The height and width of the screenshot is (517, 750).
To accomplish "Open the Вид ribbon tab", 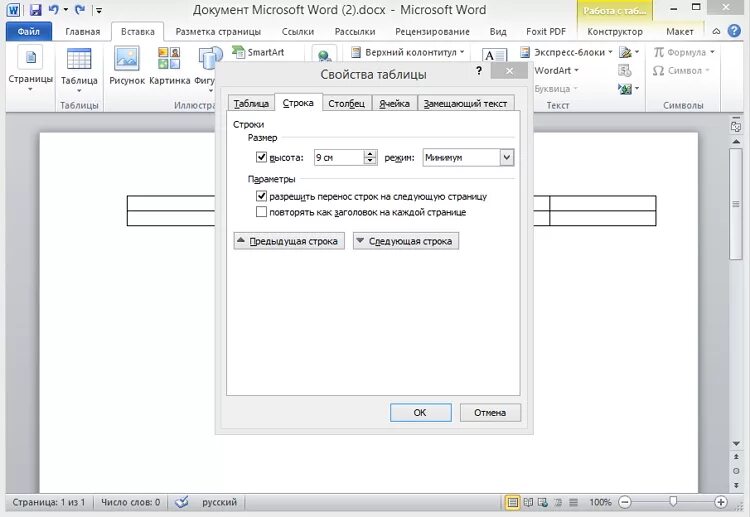I will tap(498, 32).
